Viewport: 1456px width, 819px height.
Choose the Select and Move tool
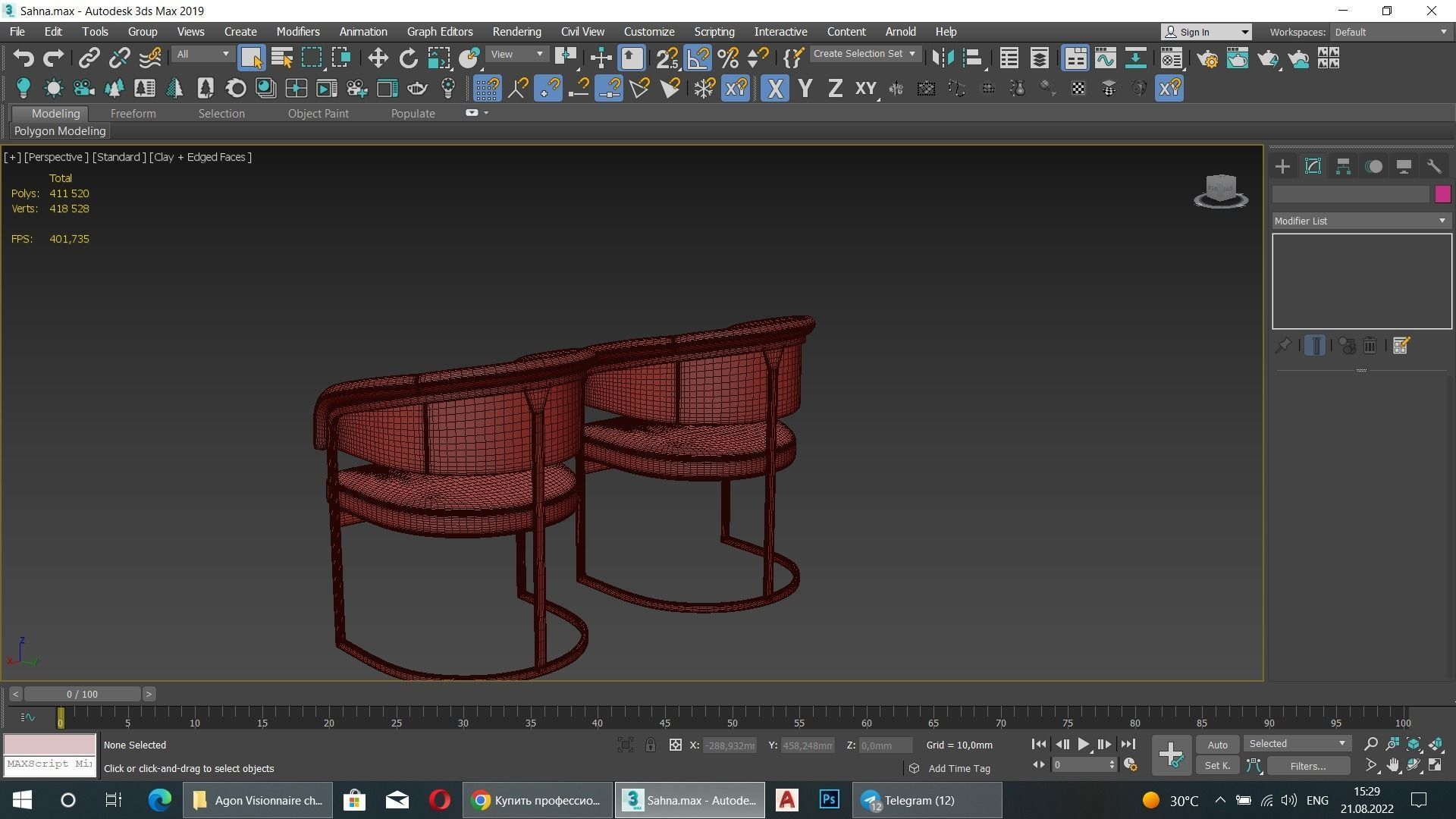378,58
